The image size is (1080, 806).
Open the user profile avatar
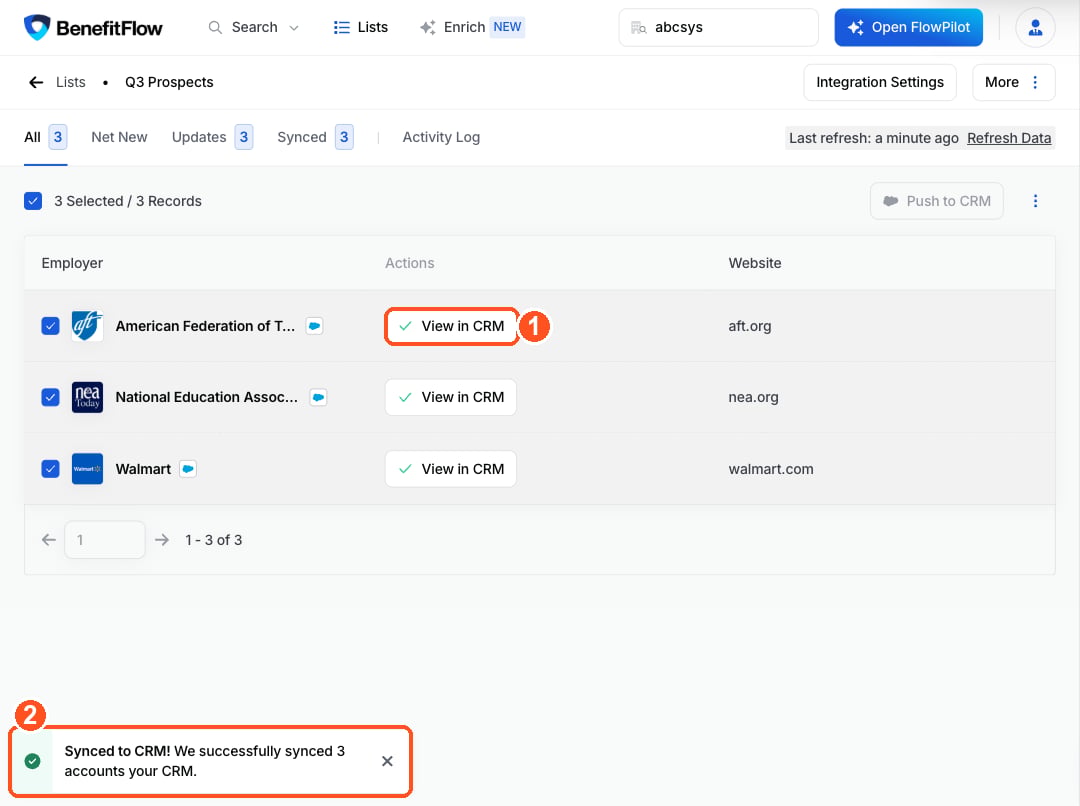(x=1035, y=28)
